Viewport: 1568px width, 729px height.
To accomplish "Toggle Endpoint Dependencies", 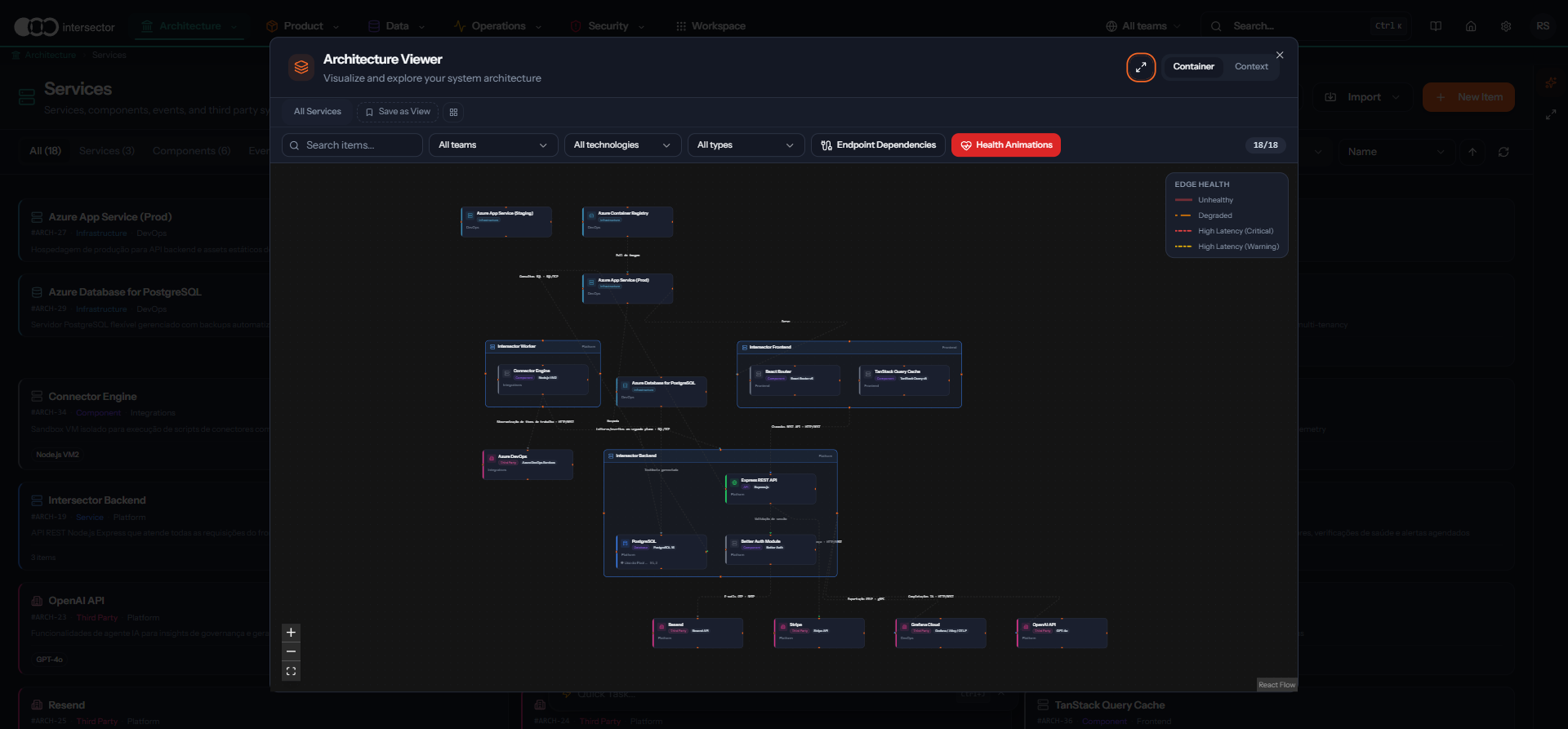I will [878, 144].
